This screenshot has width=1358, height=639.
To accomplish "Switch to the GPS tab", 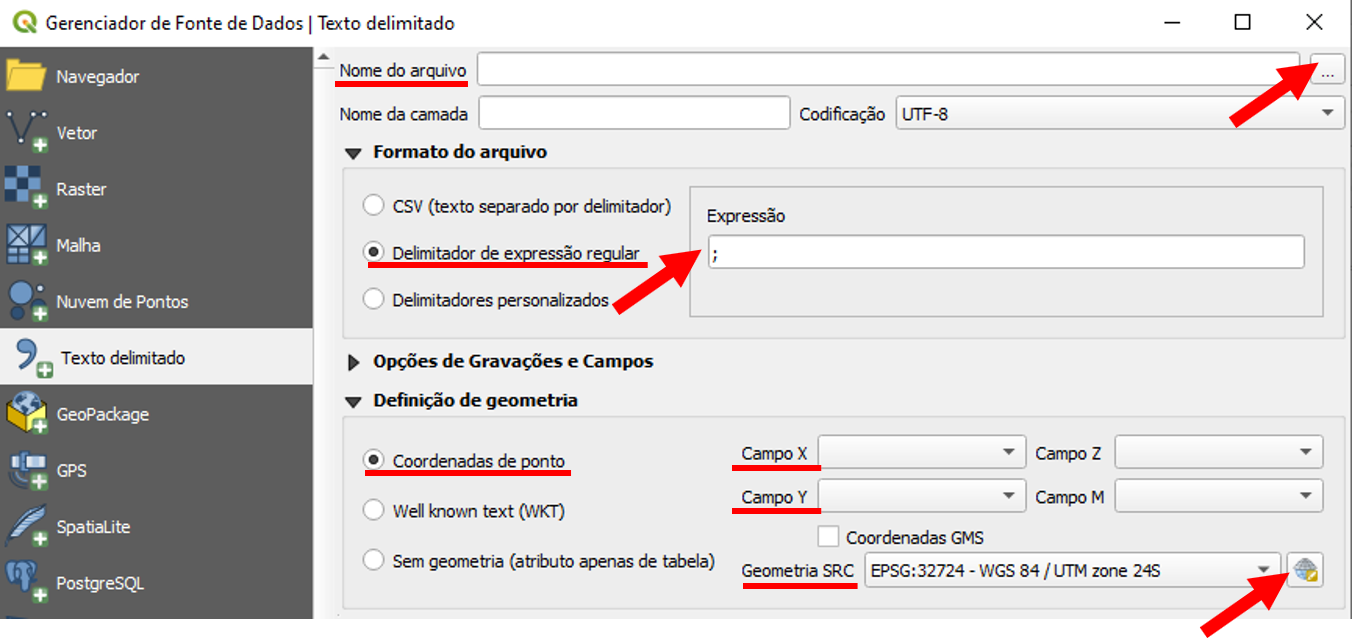I will point(72,470).
